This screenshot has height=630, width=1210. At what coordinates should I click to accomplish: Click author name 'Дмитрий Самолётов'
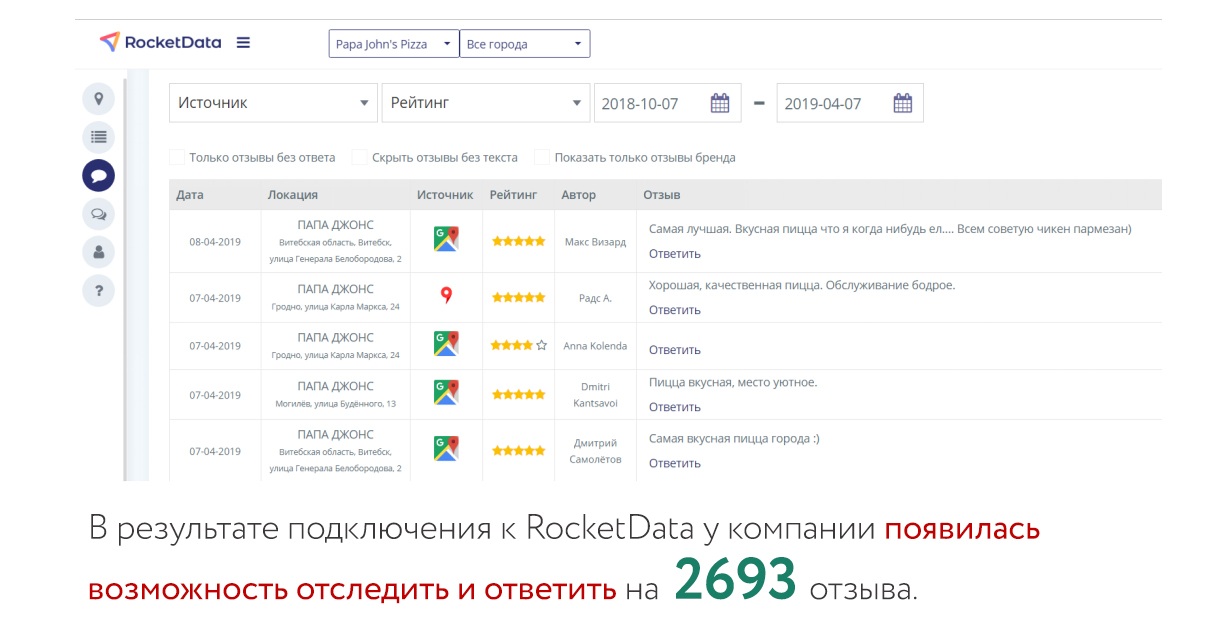595,451
